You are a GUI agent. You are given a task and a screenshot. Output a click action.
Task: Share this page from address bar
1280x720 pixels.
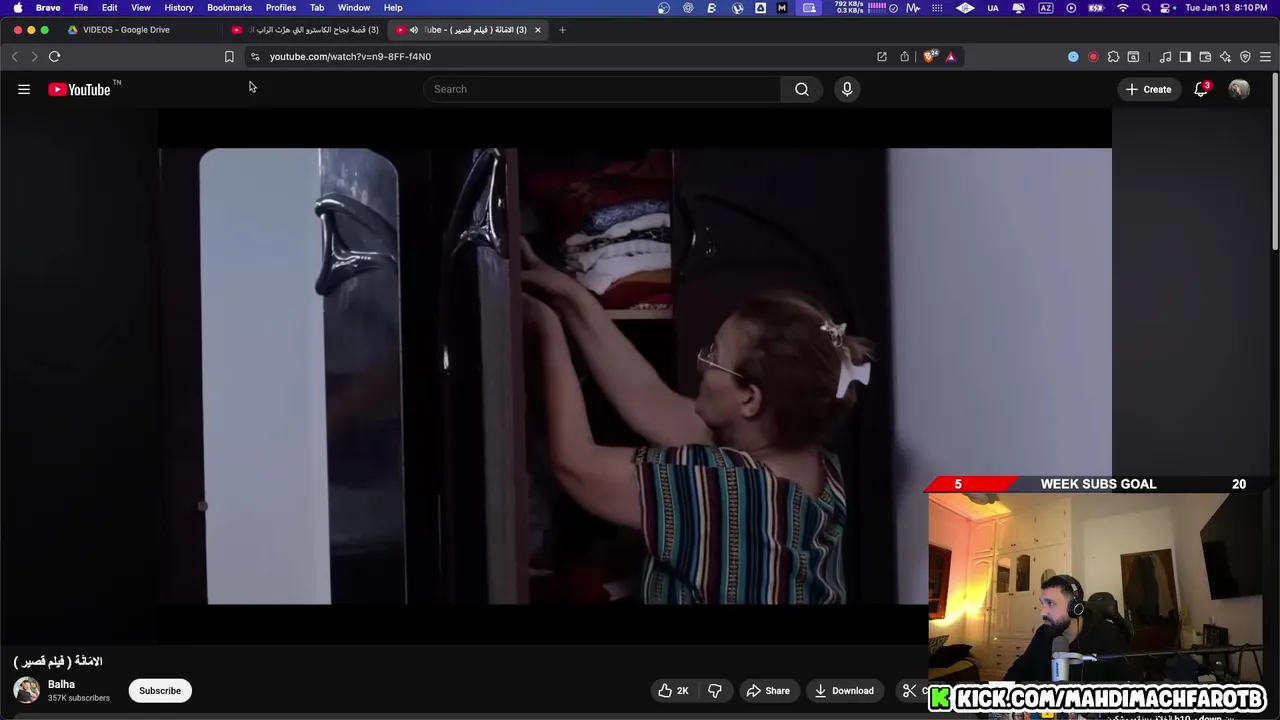click(905, 57)
